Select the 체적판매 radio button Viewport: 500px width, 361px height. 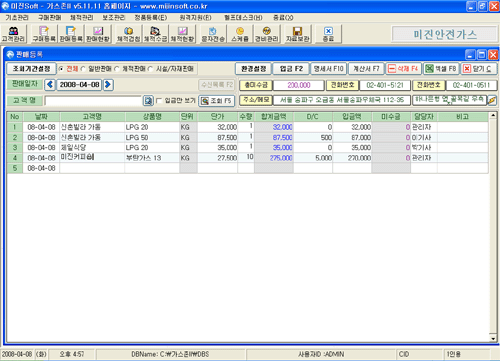pos(117,69)
